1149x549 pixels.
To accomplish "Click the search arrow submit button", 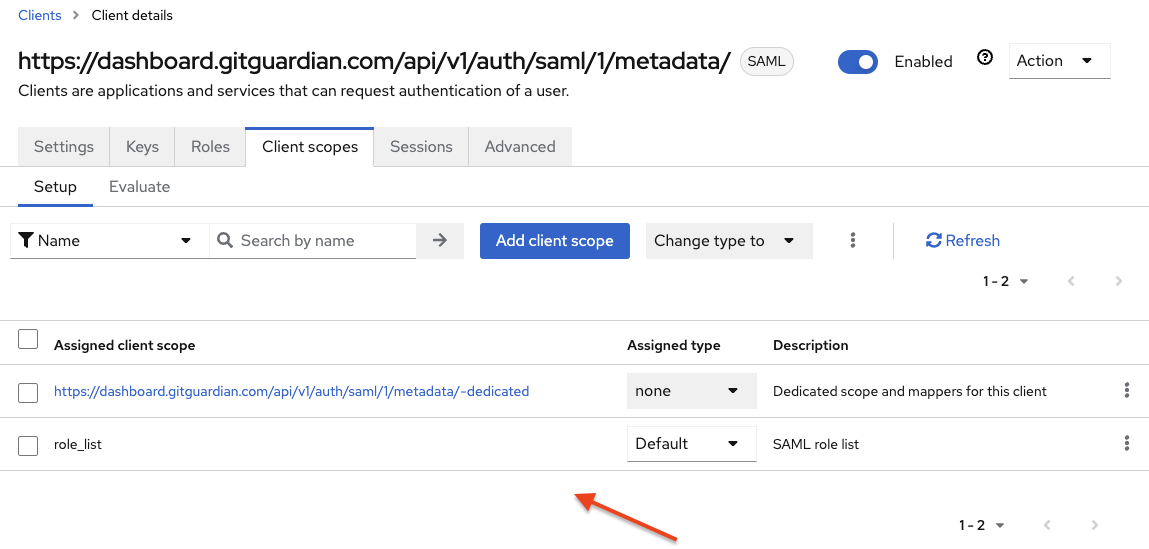I will coord(440,240).
